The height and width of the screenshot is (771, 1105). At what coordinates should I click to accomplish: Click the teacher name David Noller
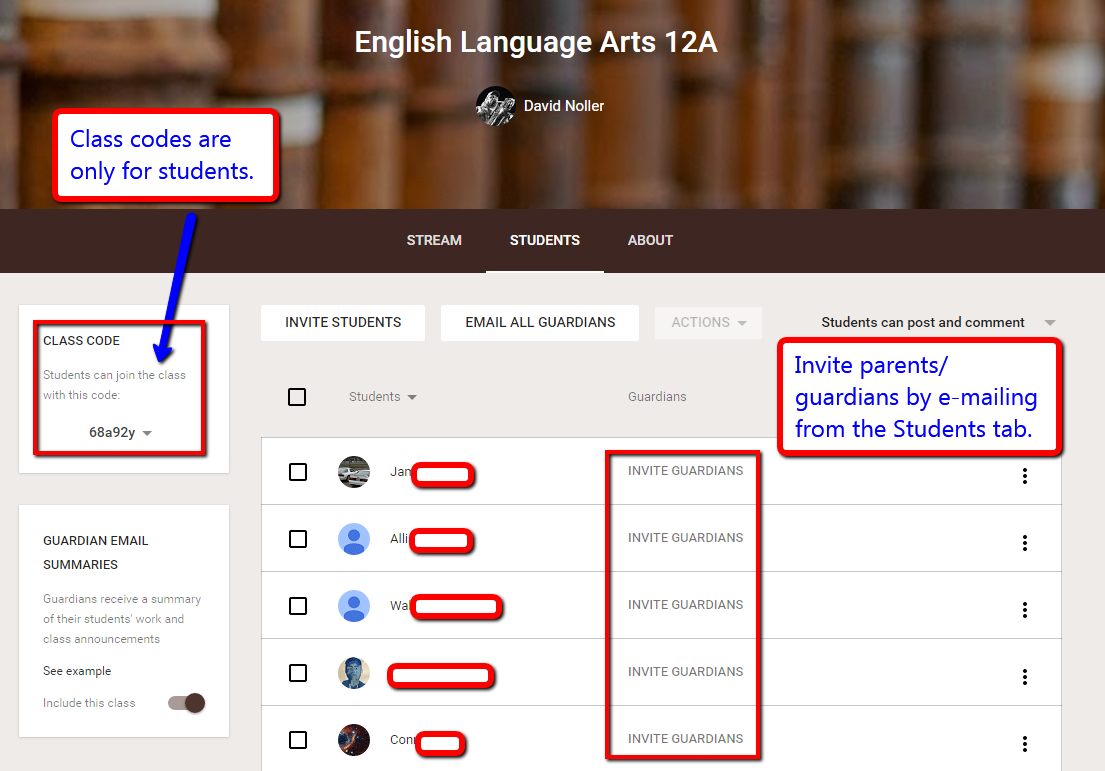click(x=564, y=106)
